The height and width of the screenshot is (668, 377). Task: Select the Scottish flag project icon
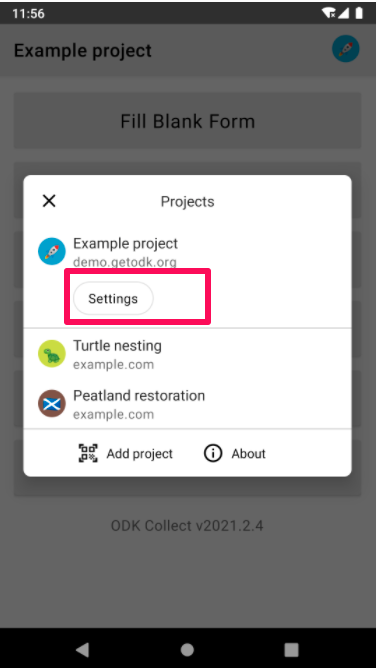click(x=52, y=403)
